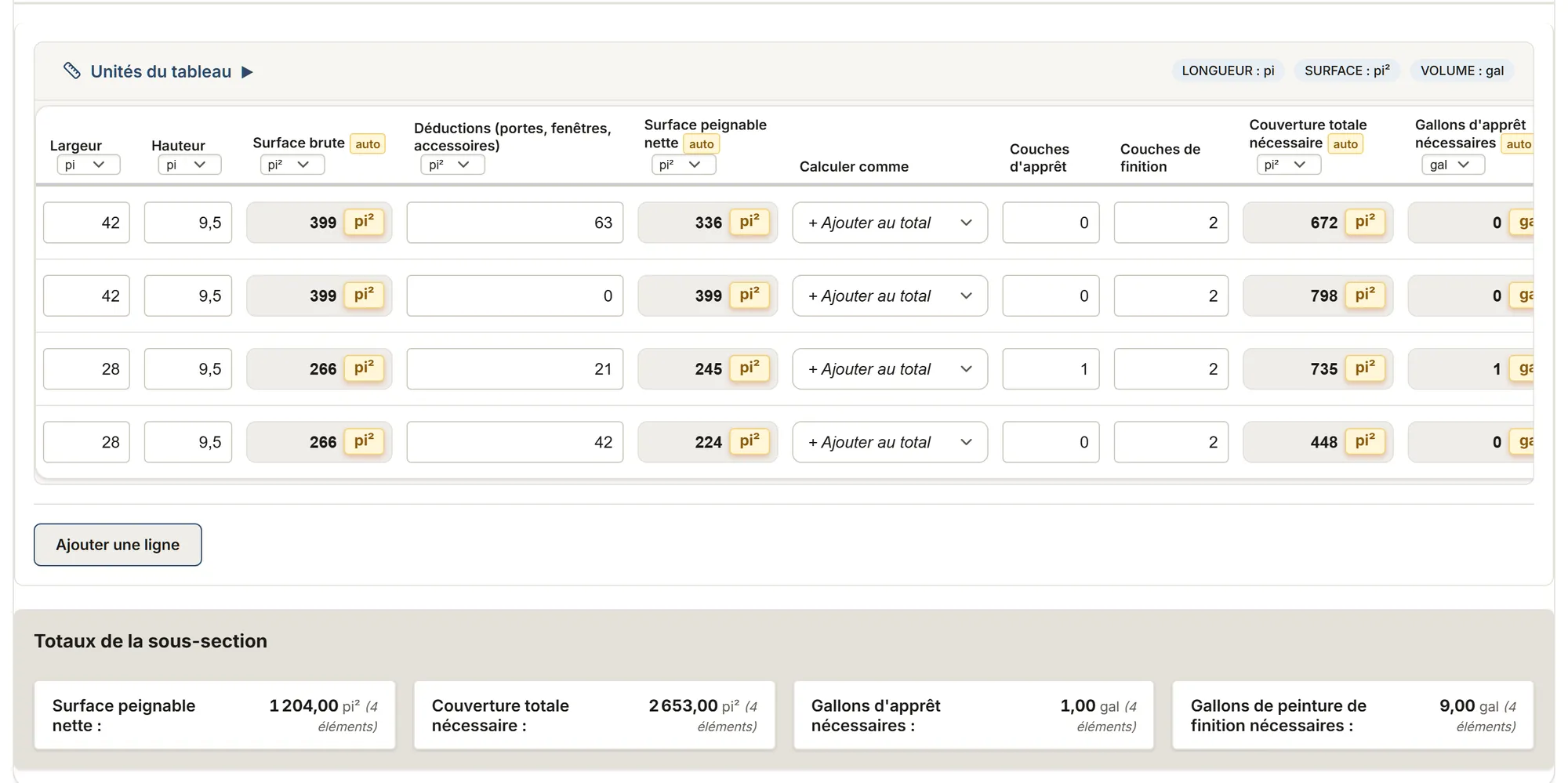The image size is (1568, 783).
Task: Open the Gallons d'apprêt unit dropdown
Action: coord(1453,165)
